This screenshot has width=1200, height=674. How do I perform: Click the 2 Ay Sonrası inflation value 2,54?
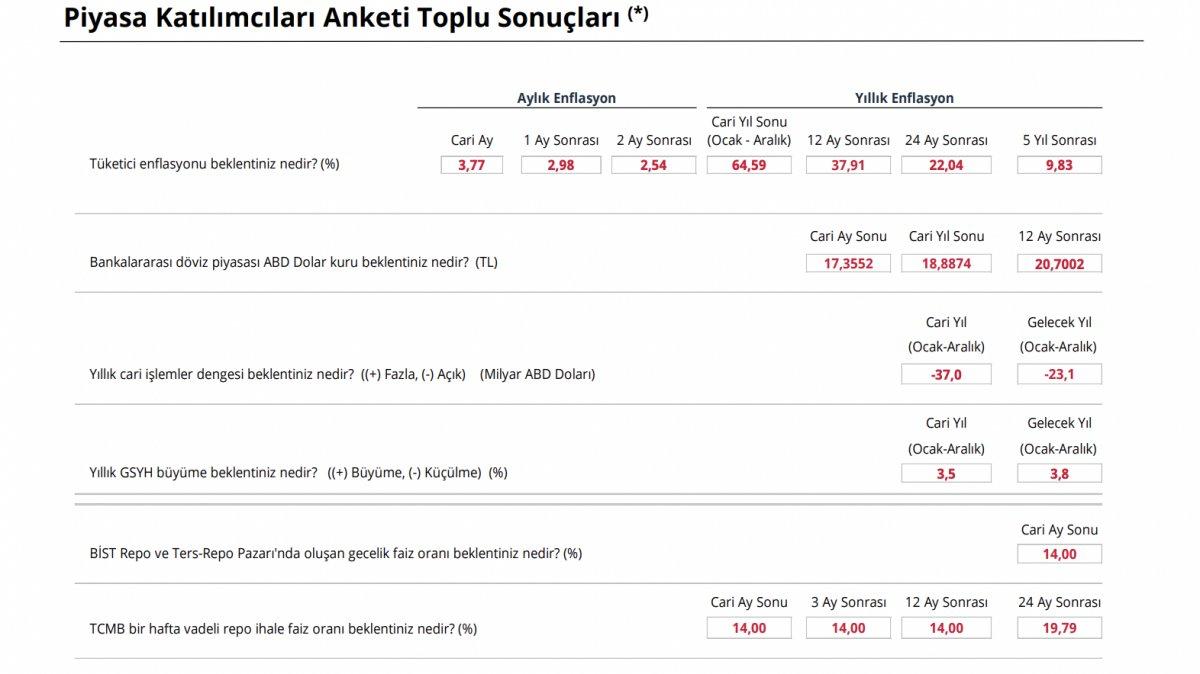click(x=653, y=165)
